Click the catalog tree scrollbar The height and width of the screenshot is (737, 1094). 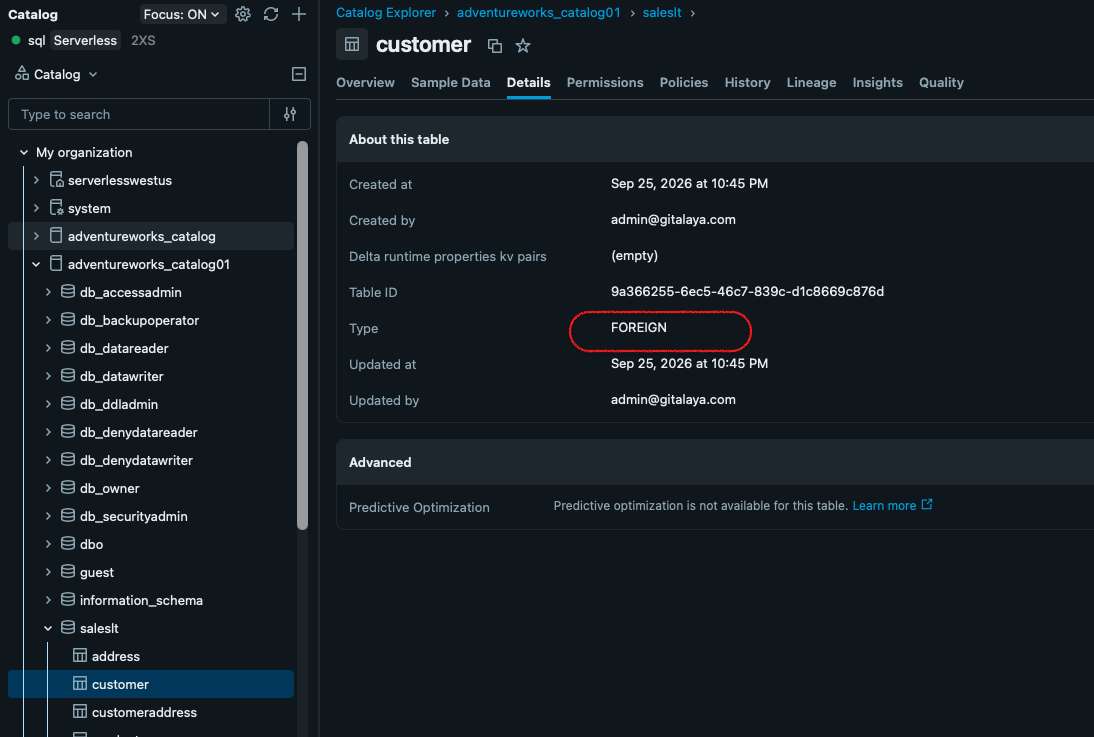(302, 336)
